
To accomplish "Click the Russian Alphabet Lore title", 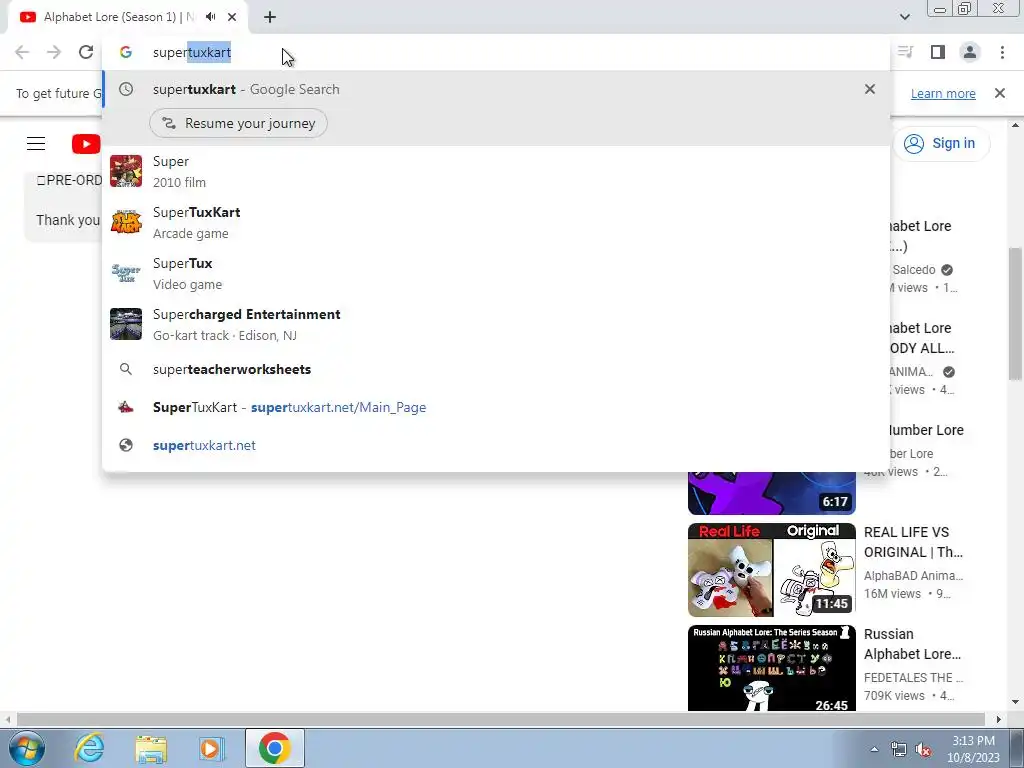I will 912,644.
